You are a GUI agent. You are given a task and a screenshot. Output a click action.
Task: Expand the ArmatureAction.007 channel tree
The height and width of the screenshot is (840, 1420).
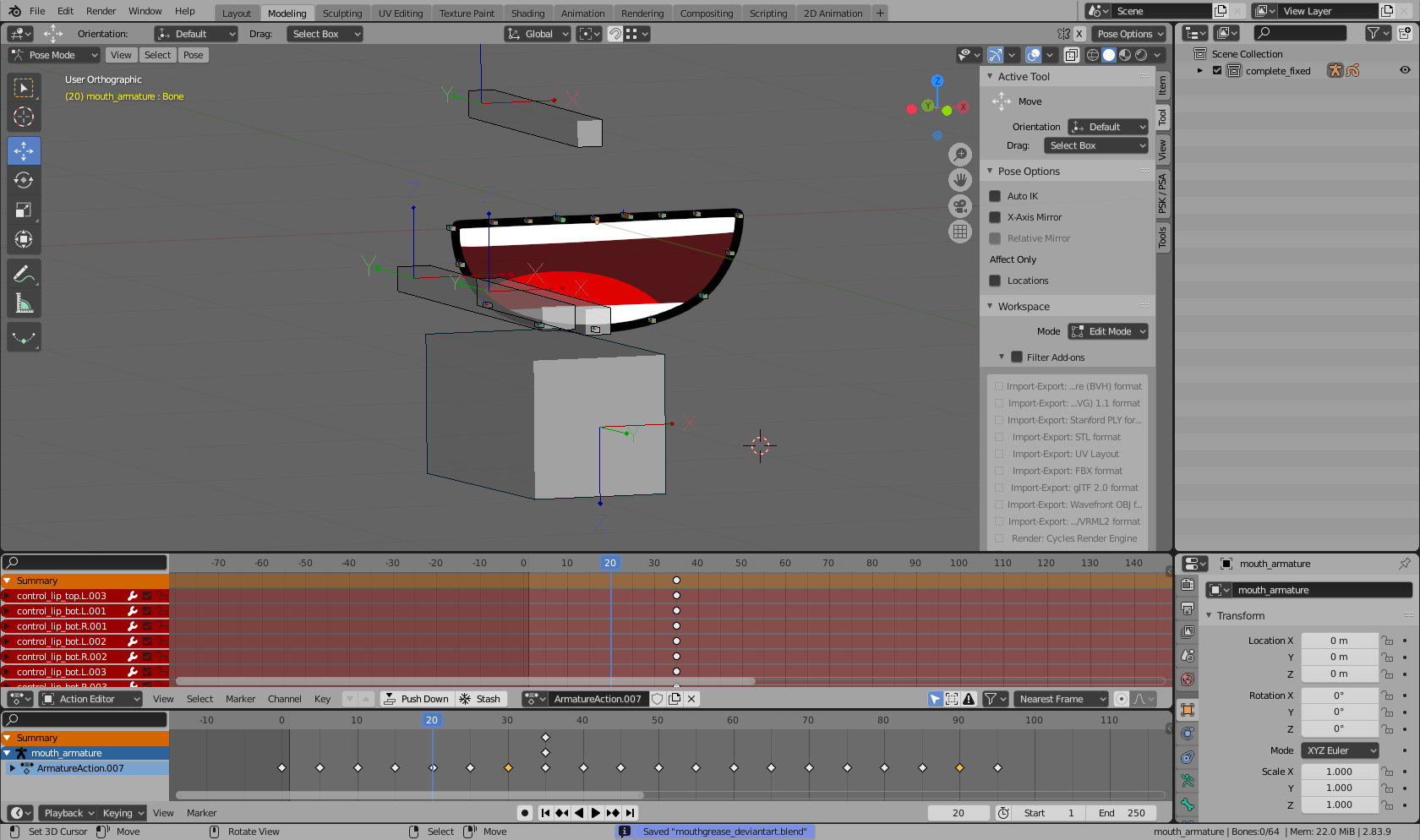(x=12, y=768)
